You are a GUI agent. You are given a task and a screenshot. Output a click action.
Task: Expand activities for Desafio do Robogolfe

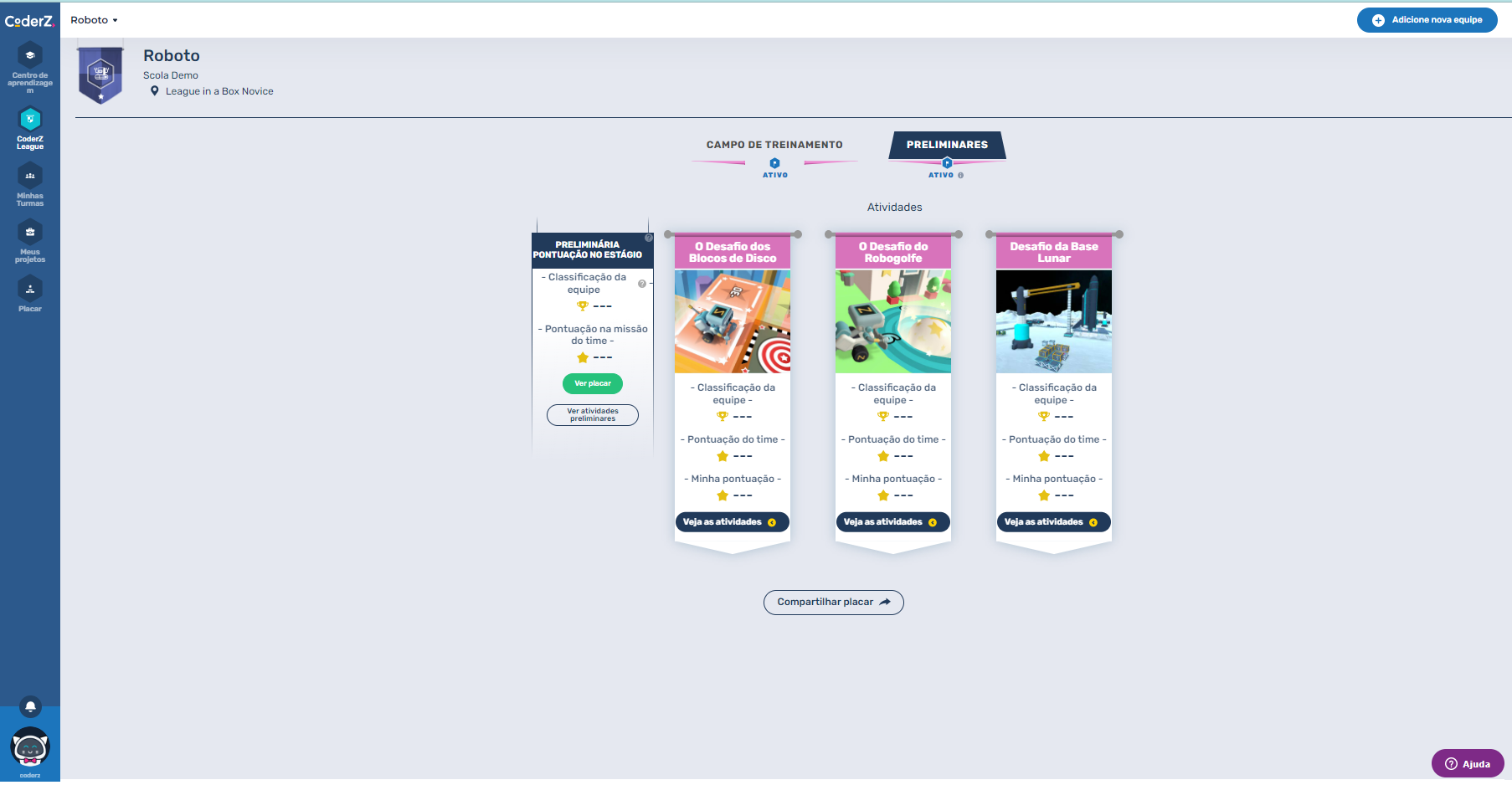coord(892,522)
